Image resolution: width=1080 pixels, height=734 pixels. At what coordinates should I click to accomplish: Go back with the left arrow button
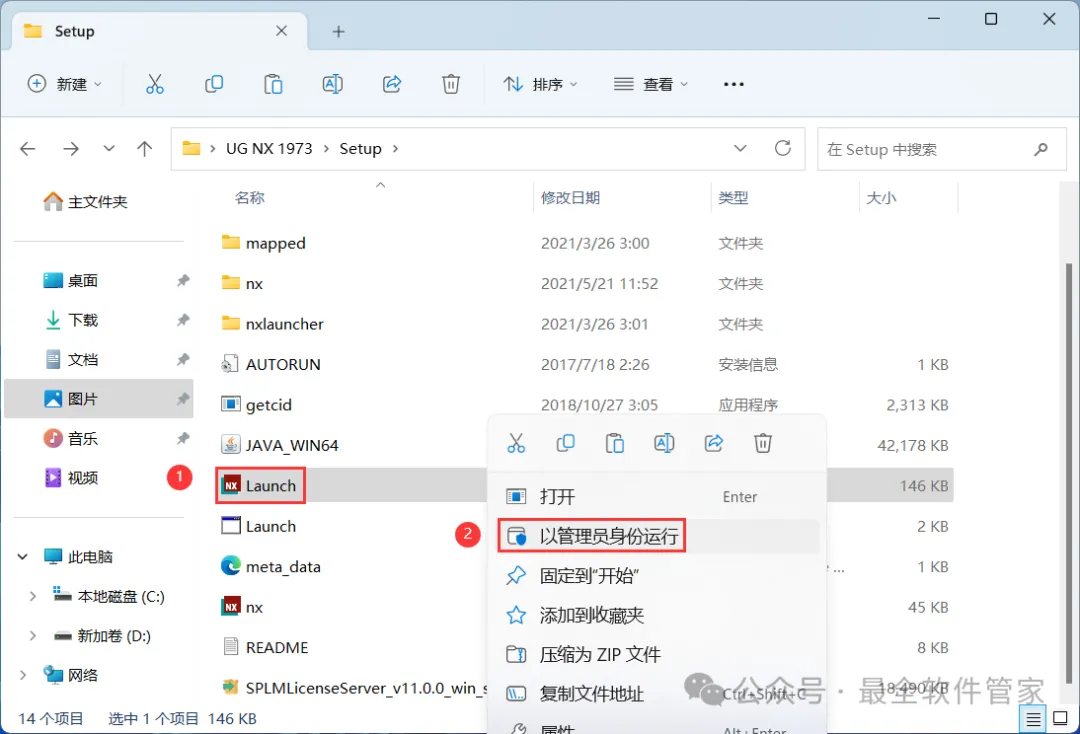tap(28, 149)
